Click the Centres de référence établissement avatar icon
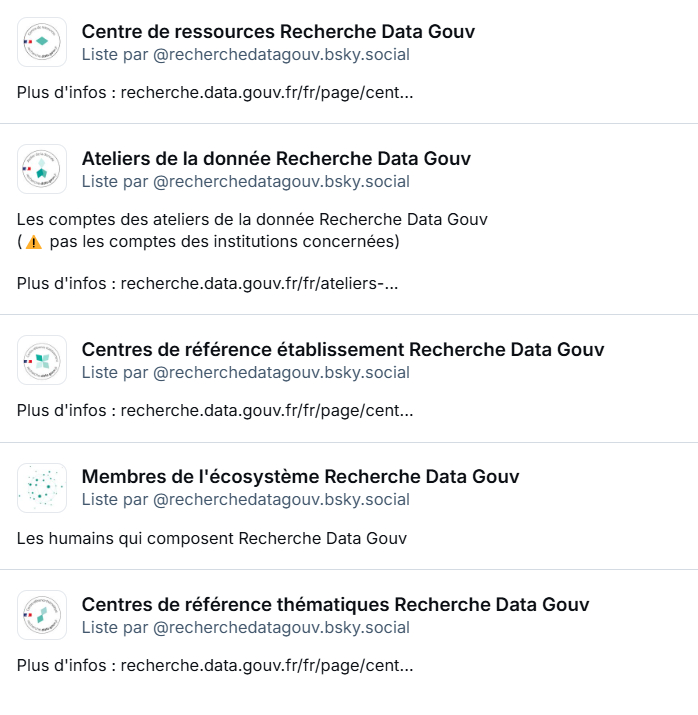 tap(42, 360)
